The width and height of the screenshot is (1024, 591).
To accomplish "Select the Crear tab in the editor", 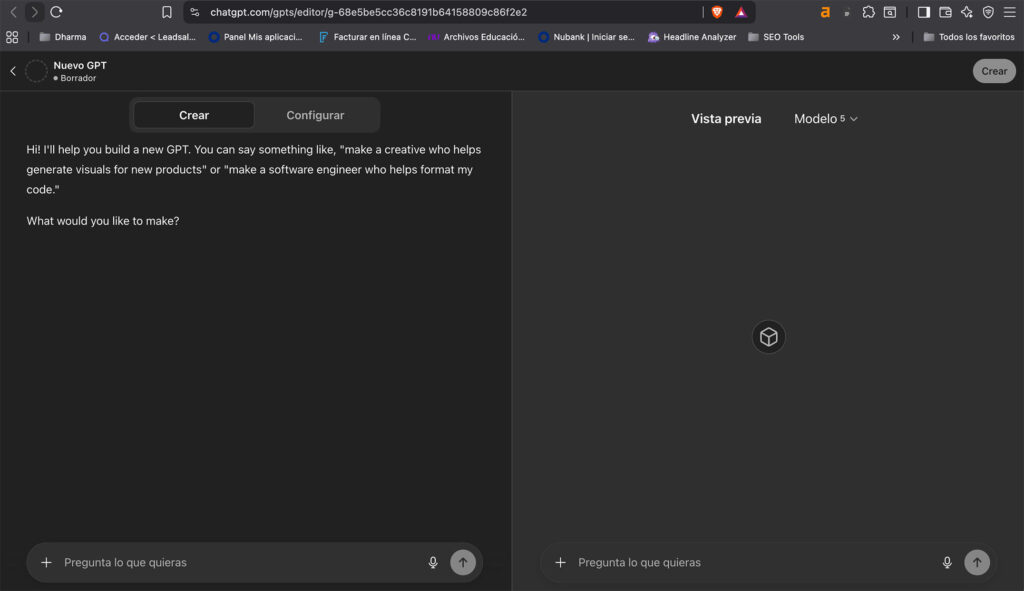I will pos(193,114).
